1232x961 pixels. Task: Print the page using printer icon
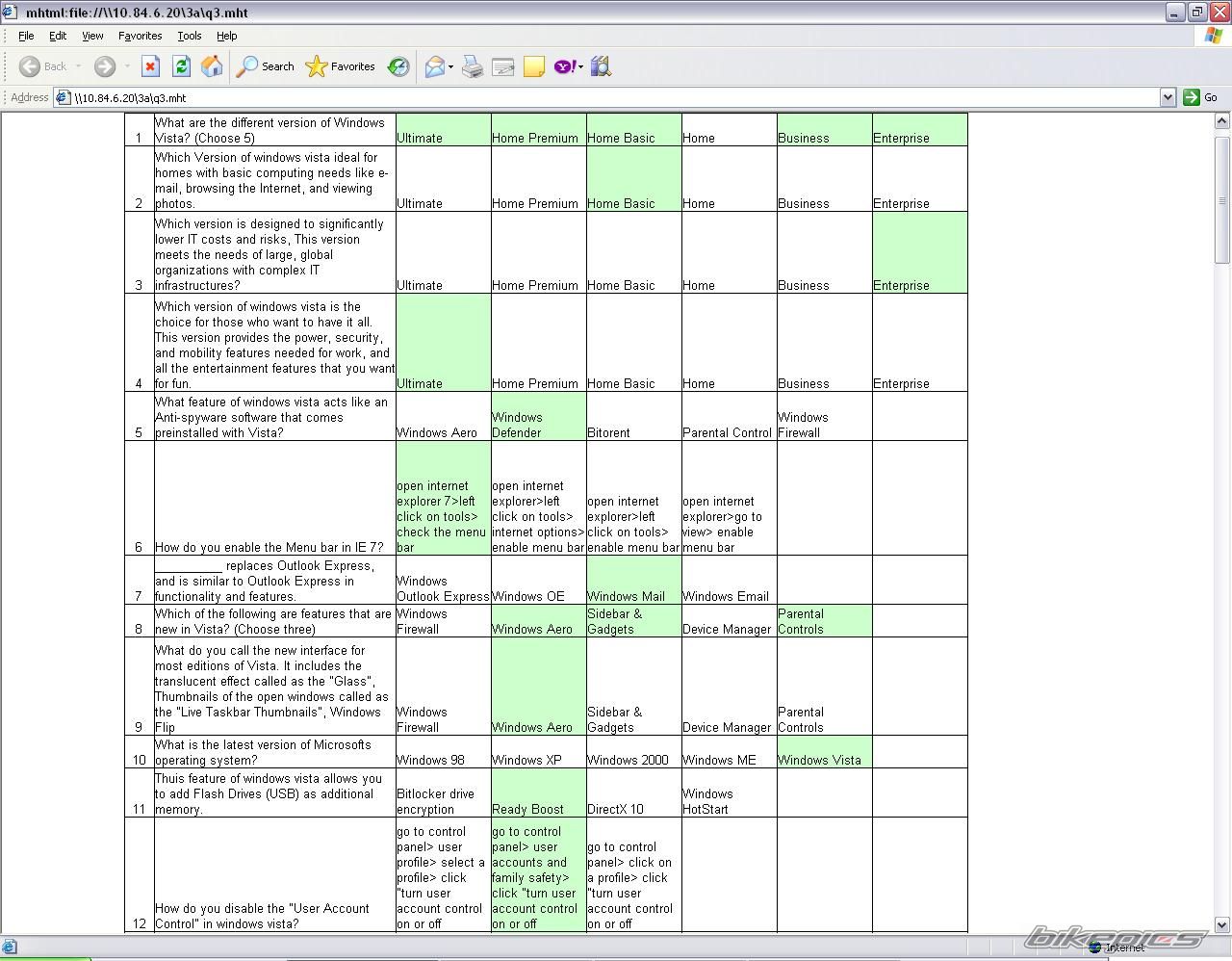point(472,66)
